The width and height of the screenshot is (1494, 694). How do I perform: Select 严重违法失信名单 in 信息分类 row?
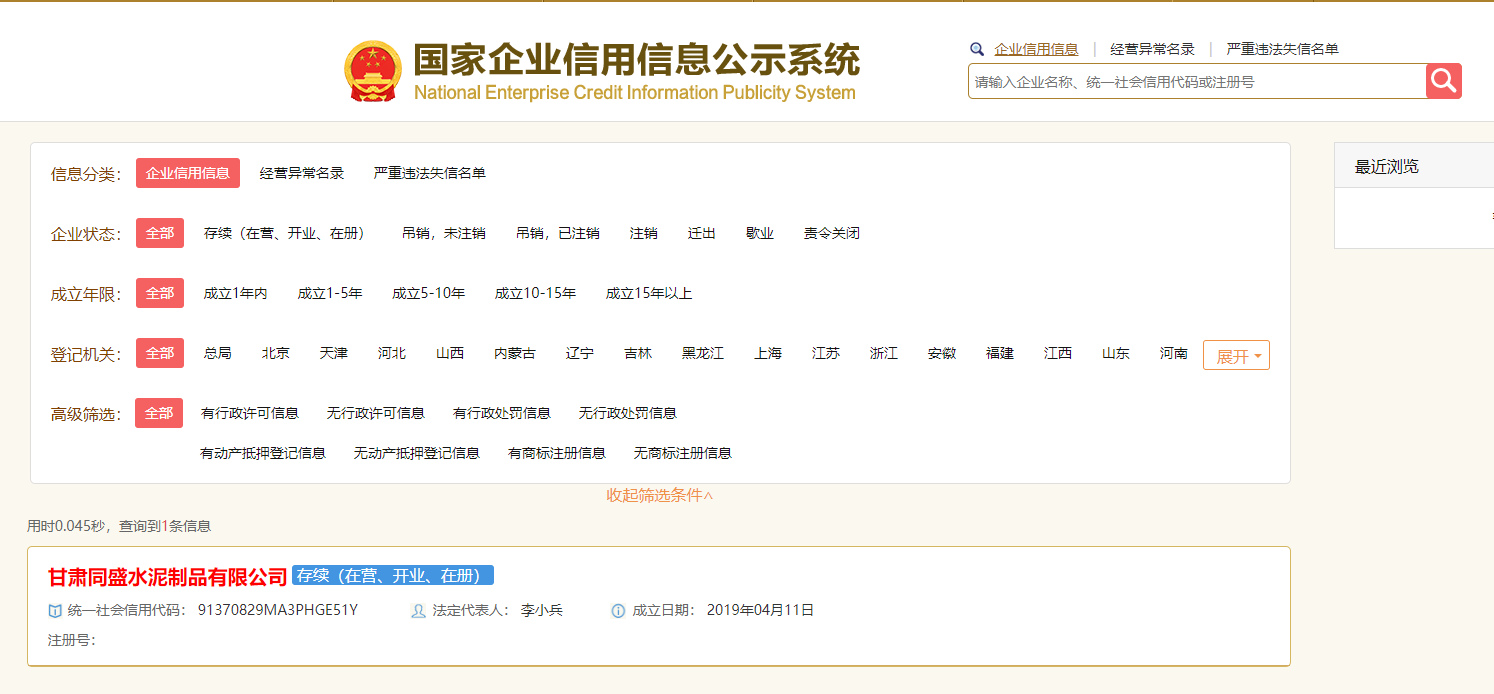click(430, 173)
